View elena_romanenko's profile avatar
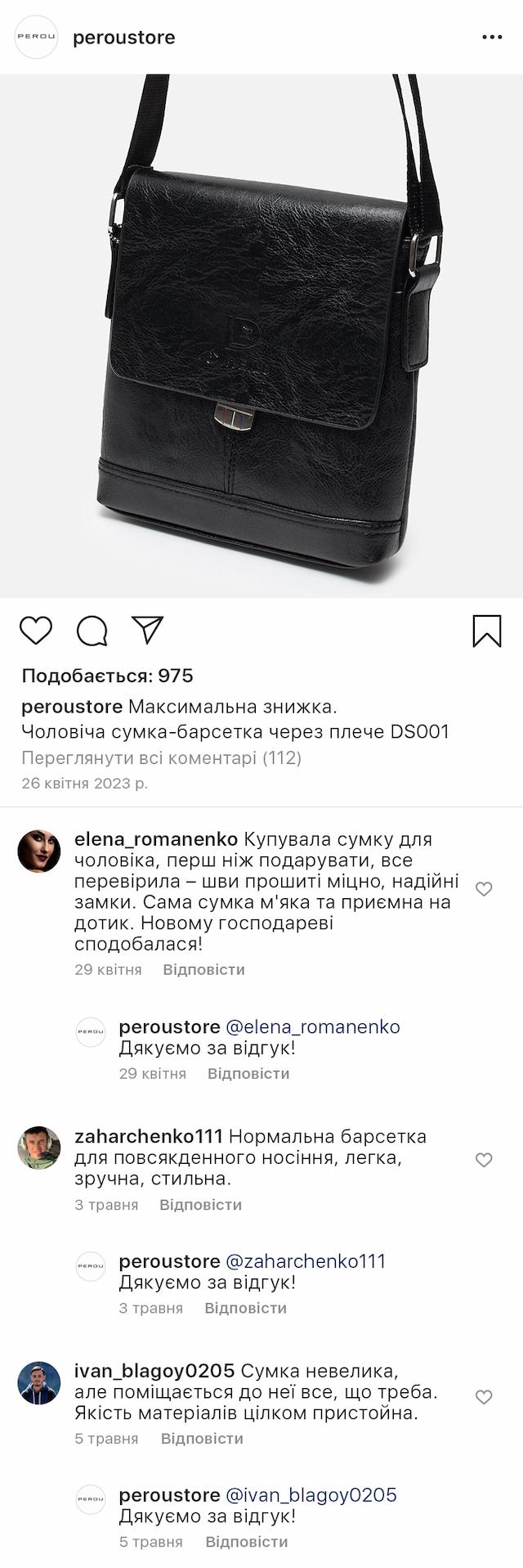523x1568 pixels. [39, 851]
